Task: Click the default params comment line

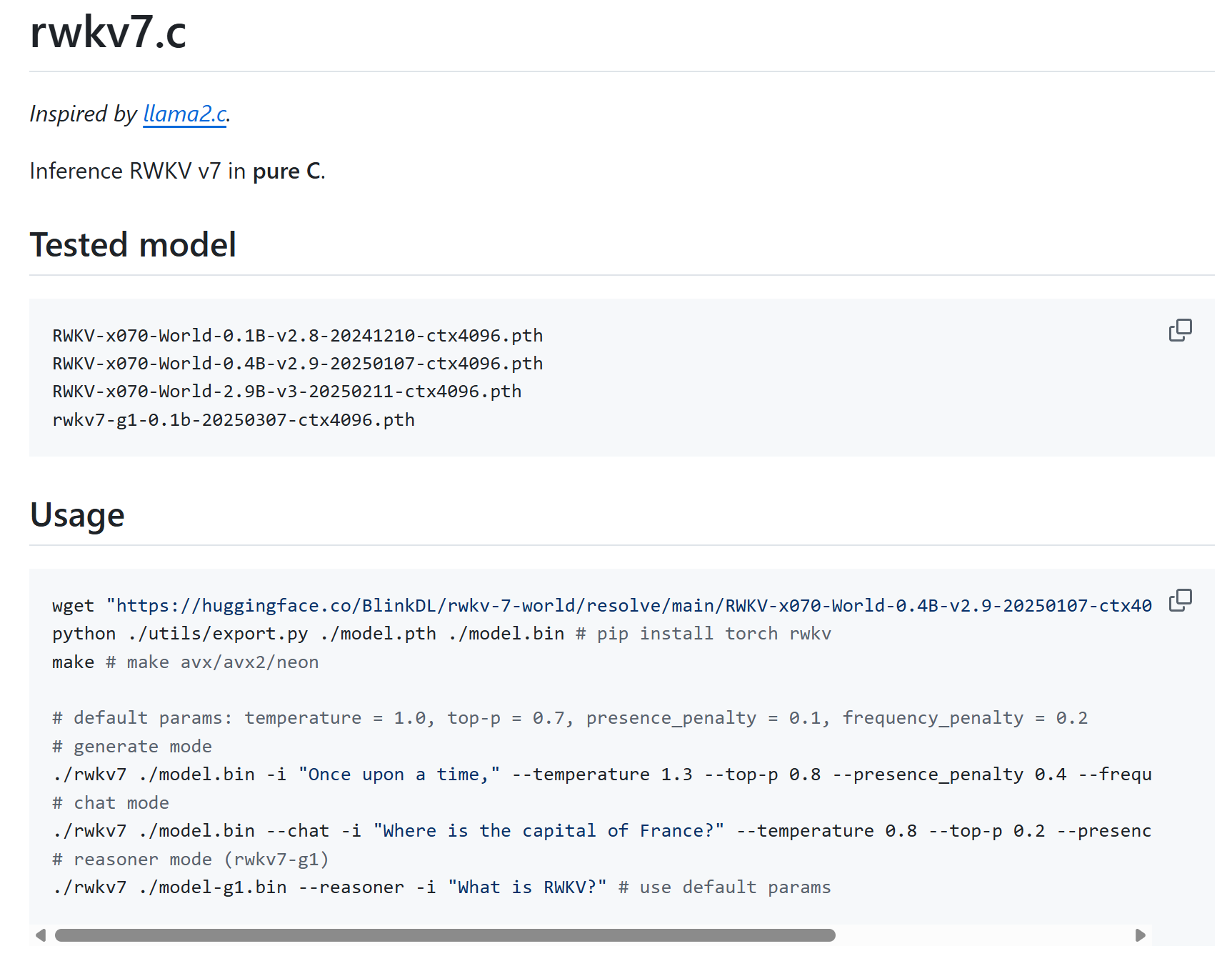Action: pyautogui.click(x=570, y=717)
